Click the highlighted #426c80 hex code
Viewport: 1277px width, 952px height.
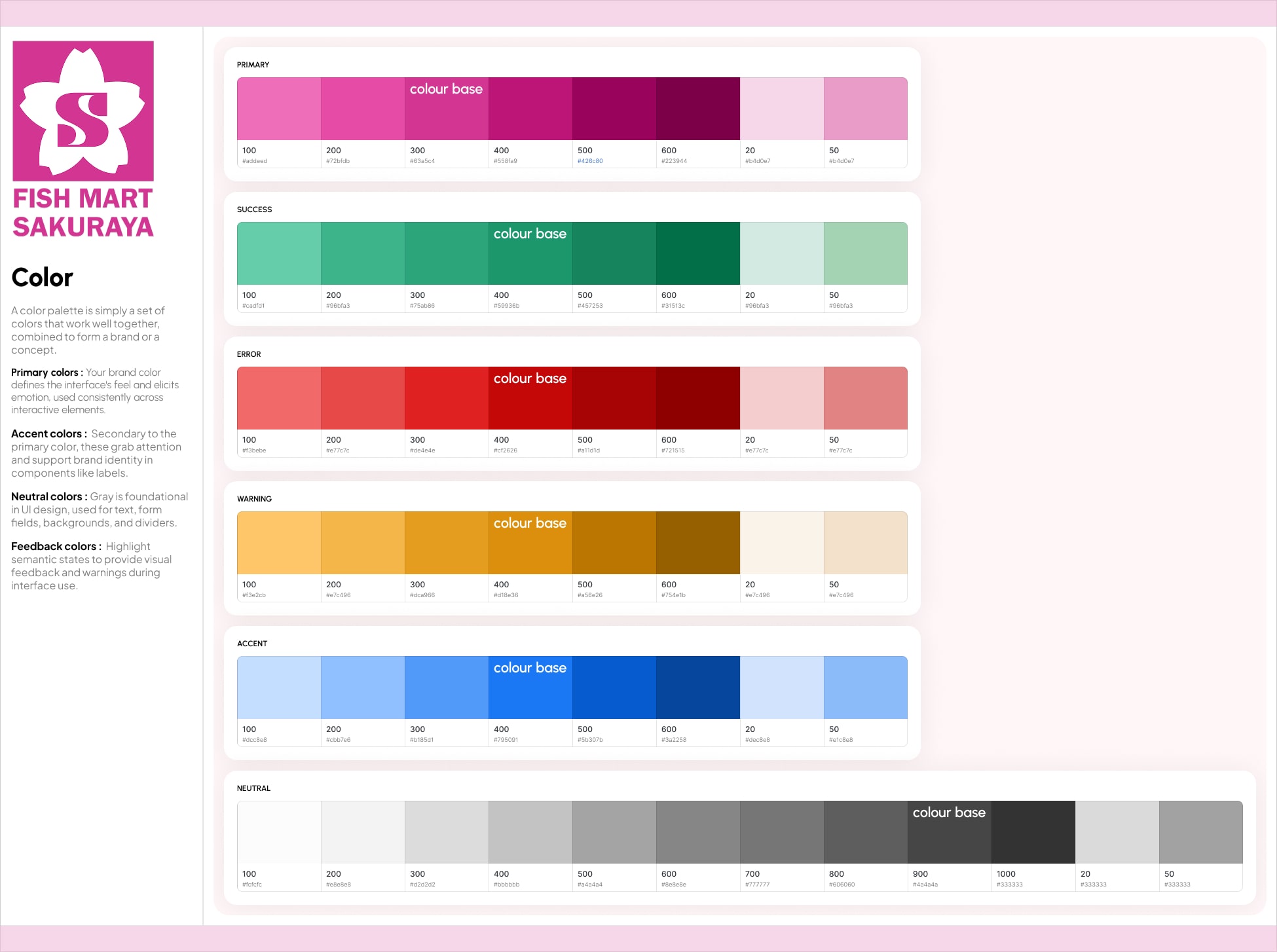pos(590,161)
